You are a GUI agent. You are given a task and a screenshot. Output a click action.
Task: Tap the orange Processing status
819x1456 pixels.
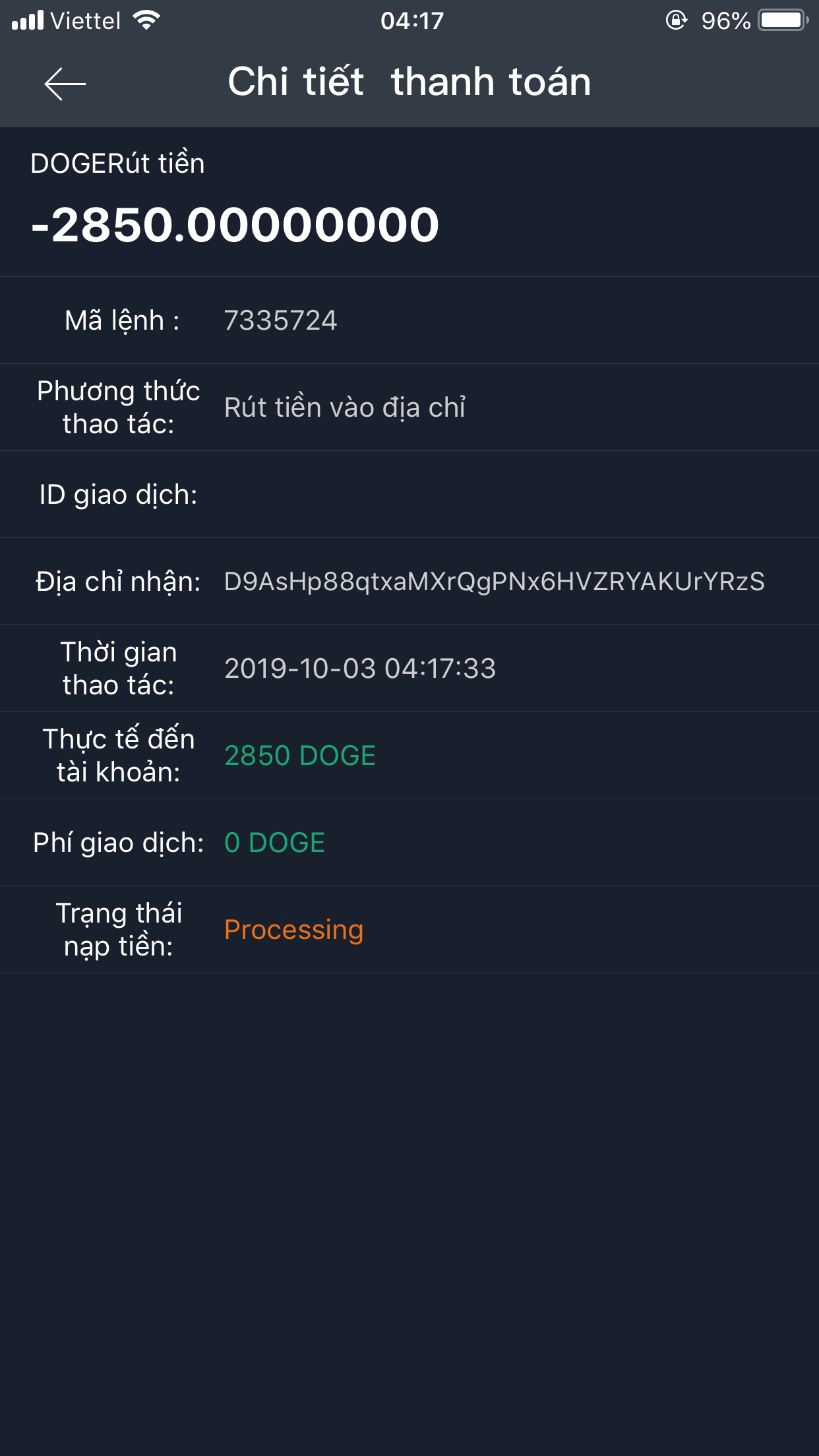[293, 930]
